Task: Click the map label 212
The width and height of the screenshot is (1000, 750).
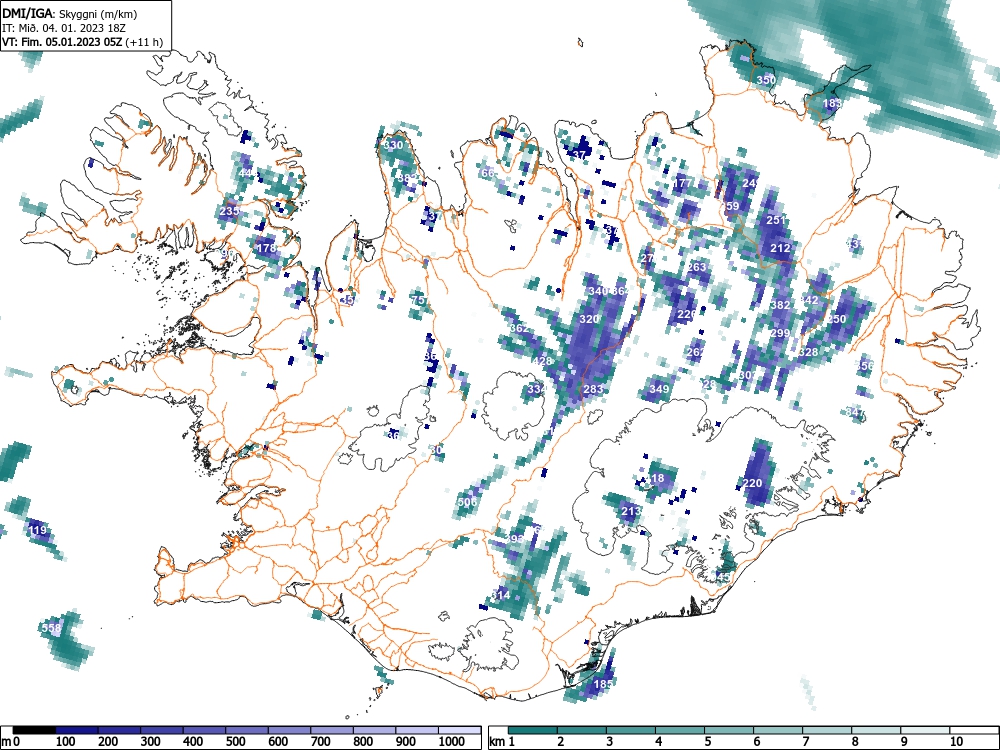Action: (781, 248)
